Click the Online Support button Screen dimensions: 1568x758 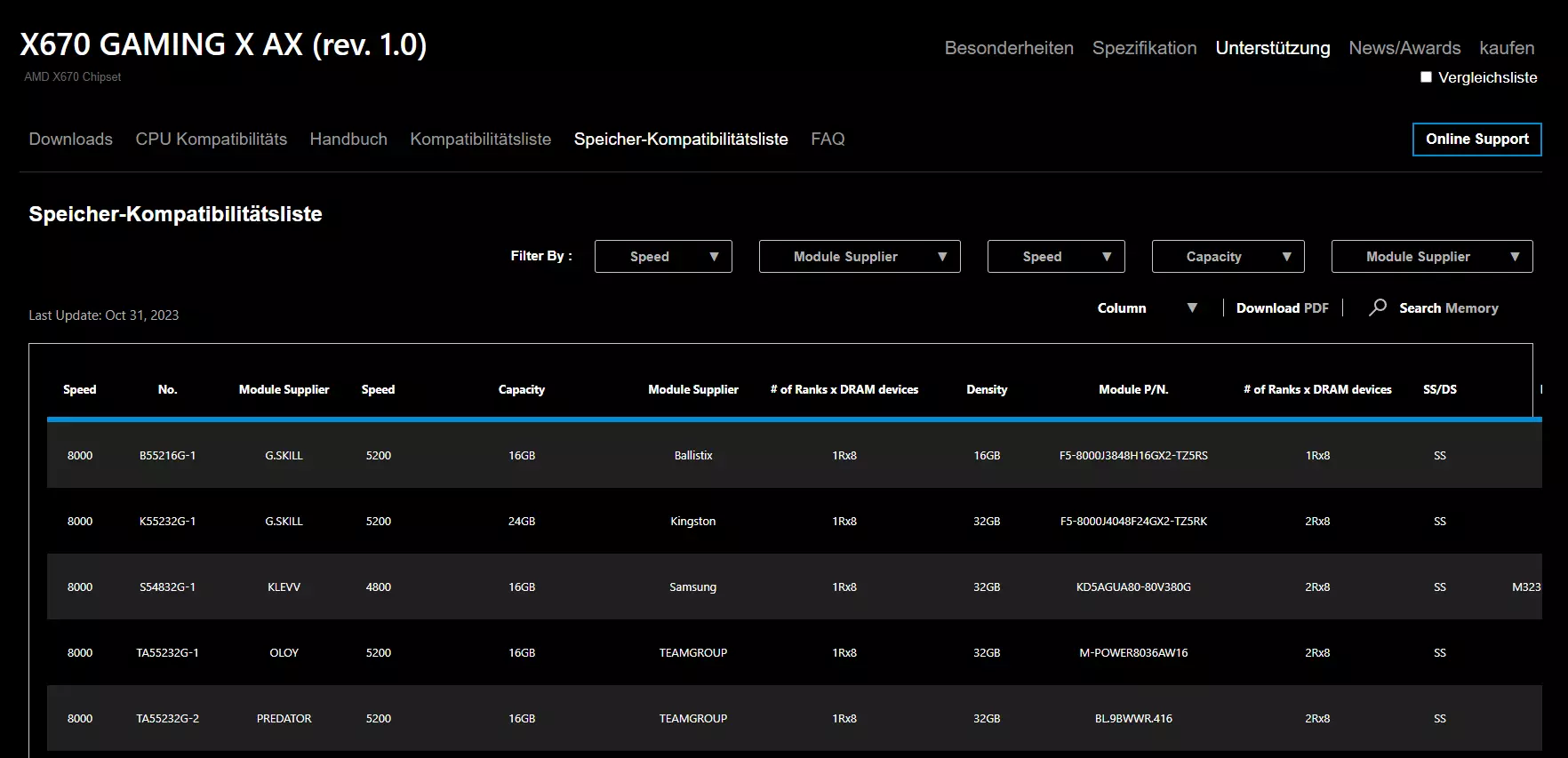point(1477,140)
